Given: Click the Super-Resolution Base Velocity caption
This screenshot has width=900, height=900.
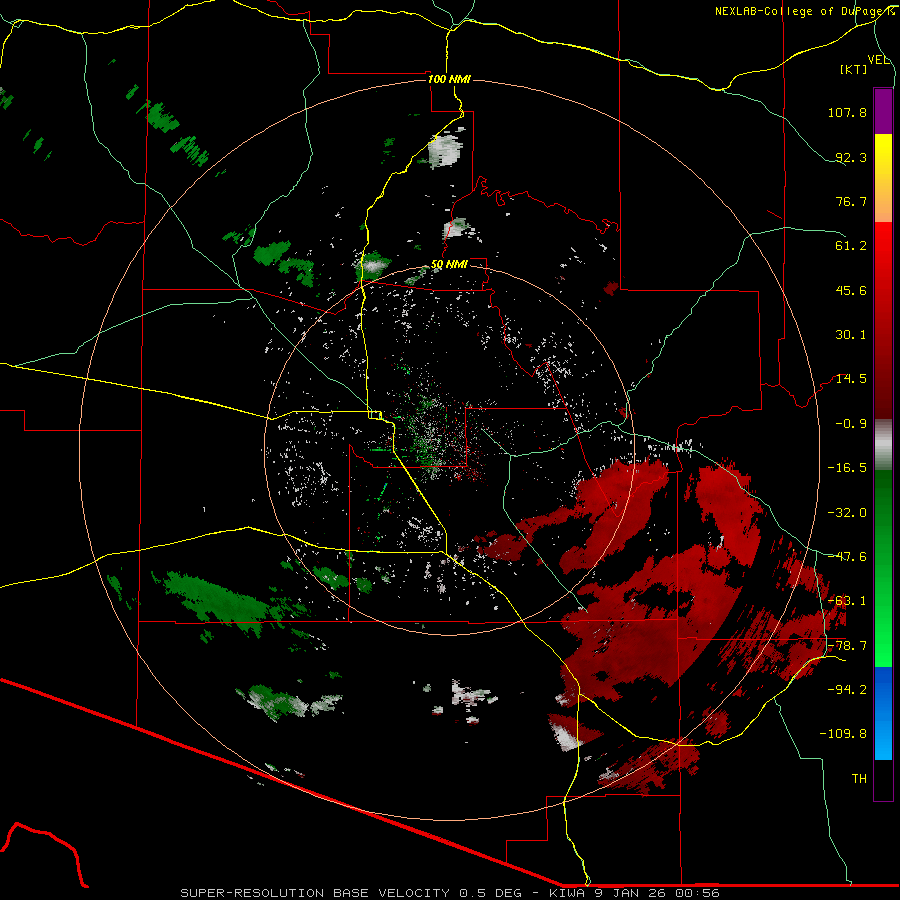Looking at the screenshot, I should 449,893.
